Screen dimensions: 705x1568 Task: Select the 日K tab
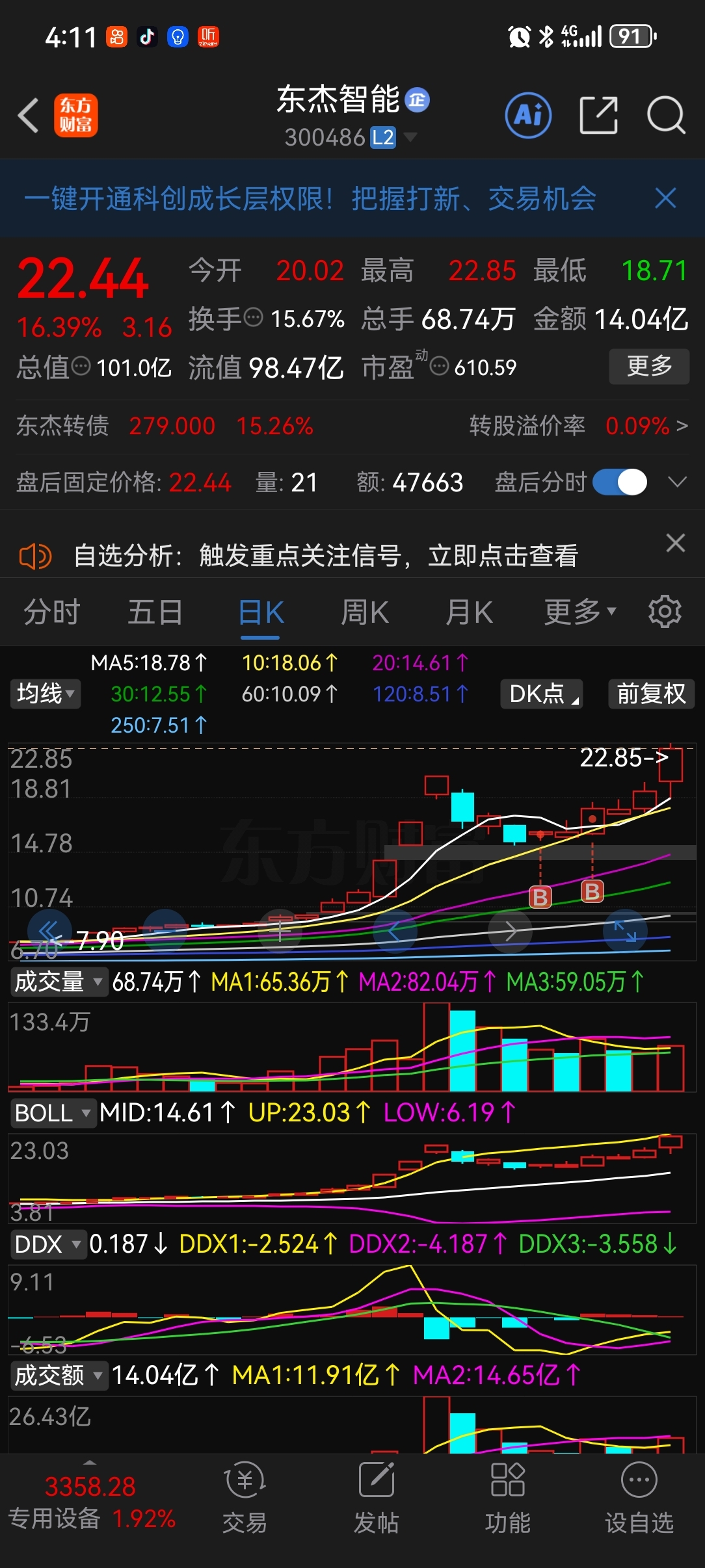[x=260, y=612]
